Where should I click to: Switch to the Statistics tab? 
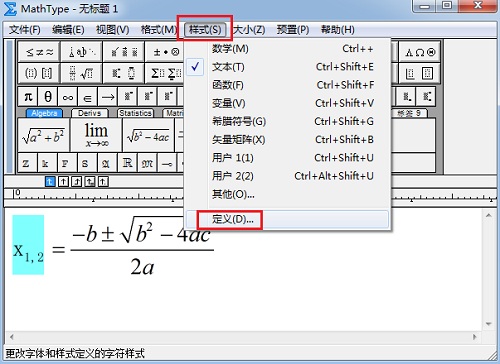(135, 113)
